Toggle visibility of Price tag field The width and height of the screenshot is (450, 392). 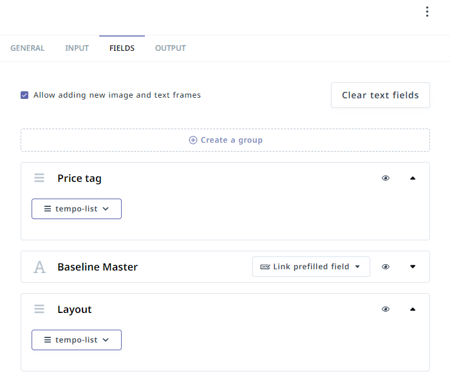385,178
